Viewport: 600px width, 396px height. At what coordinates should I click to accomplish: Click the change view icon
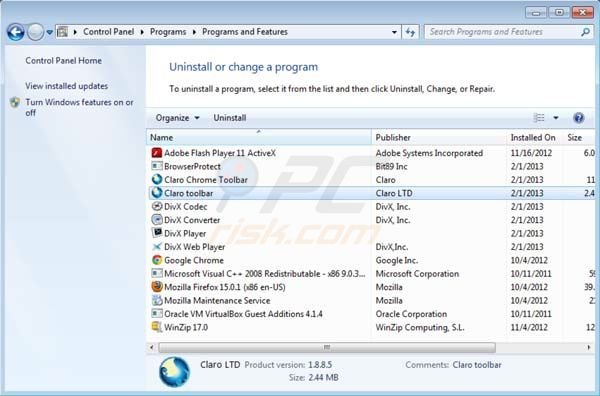click(539, 118)
